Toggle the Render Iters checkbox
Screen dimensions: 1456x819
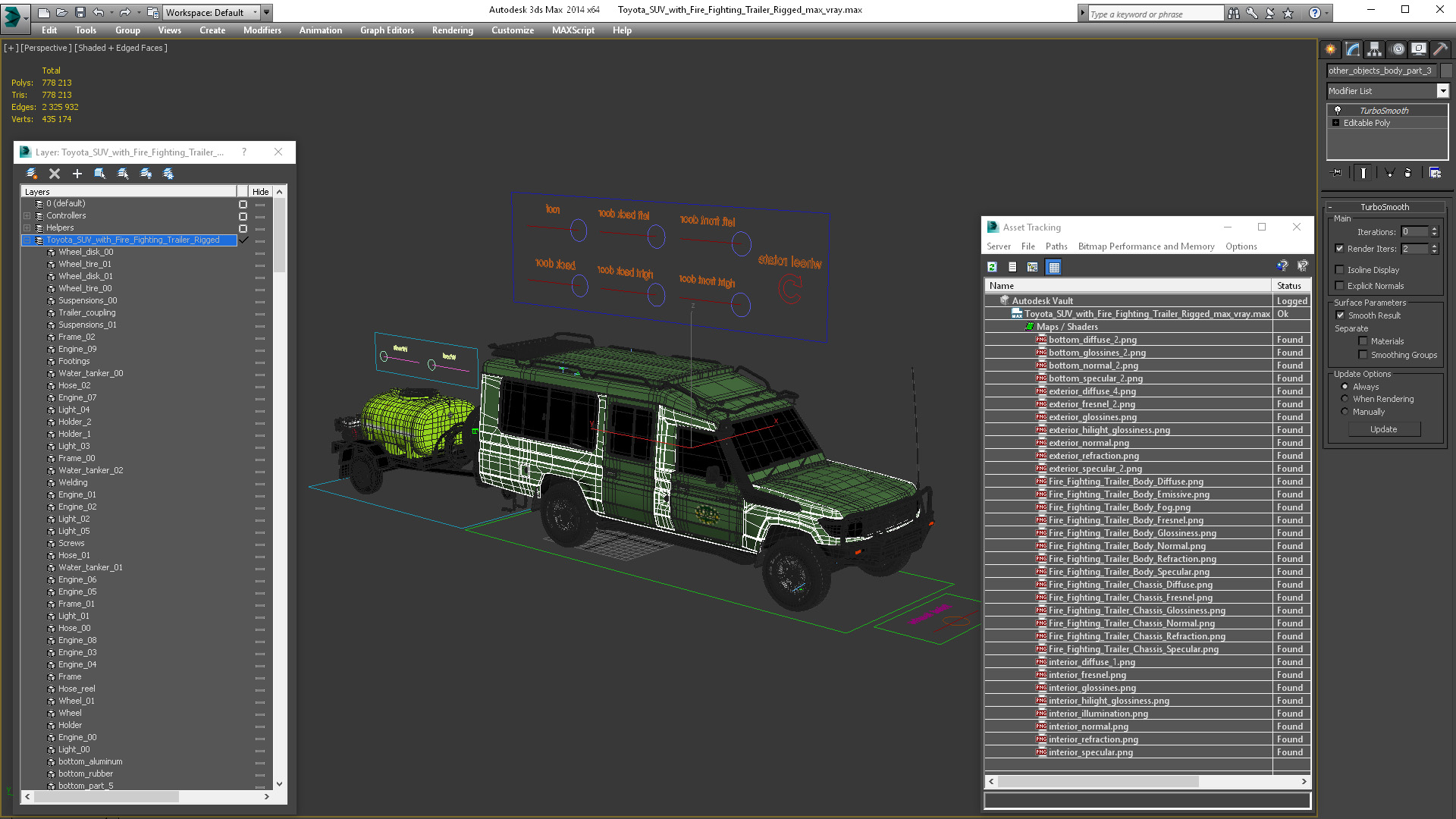(x=1340, y=249)
